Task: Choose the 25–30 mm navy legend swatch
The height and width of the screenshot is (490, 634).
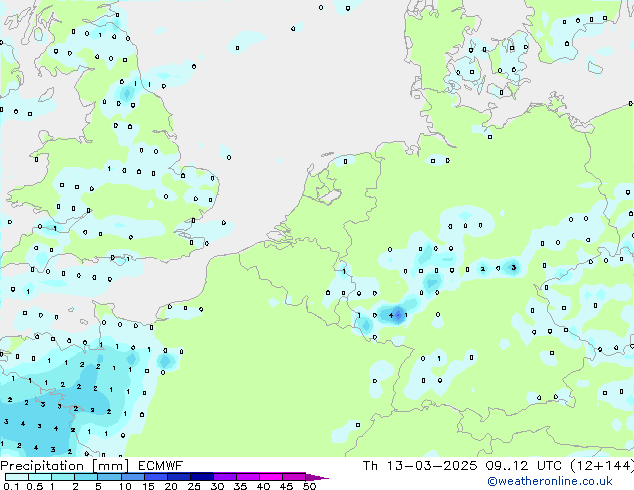Action: click(202, 477)
